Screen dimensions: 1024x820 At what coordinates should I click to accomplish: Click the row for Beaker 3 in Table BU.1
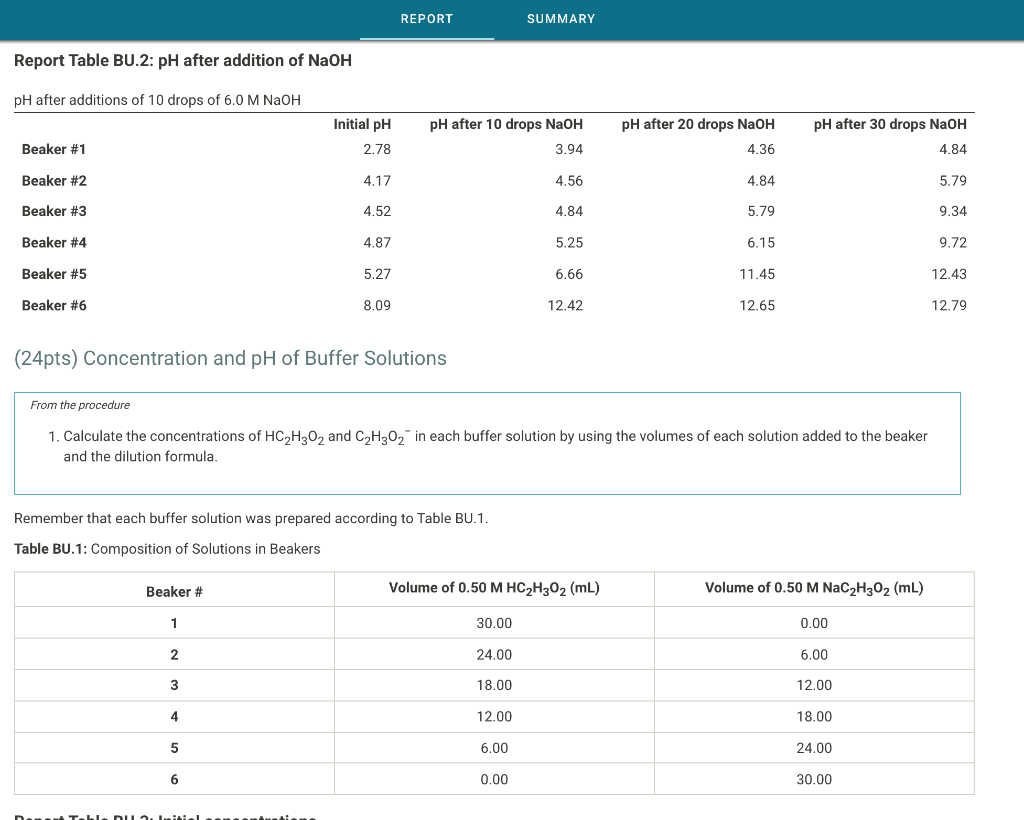[493, 685]
